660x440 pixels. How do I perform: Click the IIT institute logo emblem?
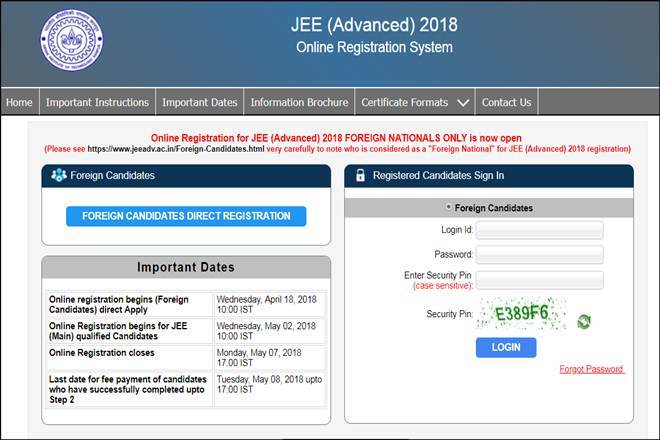71,40
